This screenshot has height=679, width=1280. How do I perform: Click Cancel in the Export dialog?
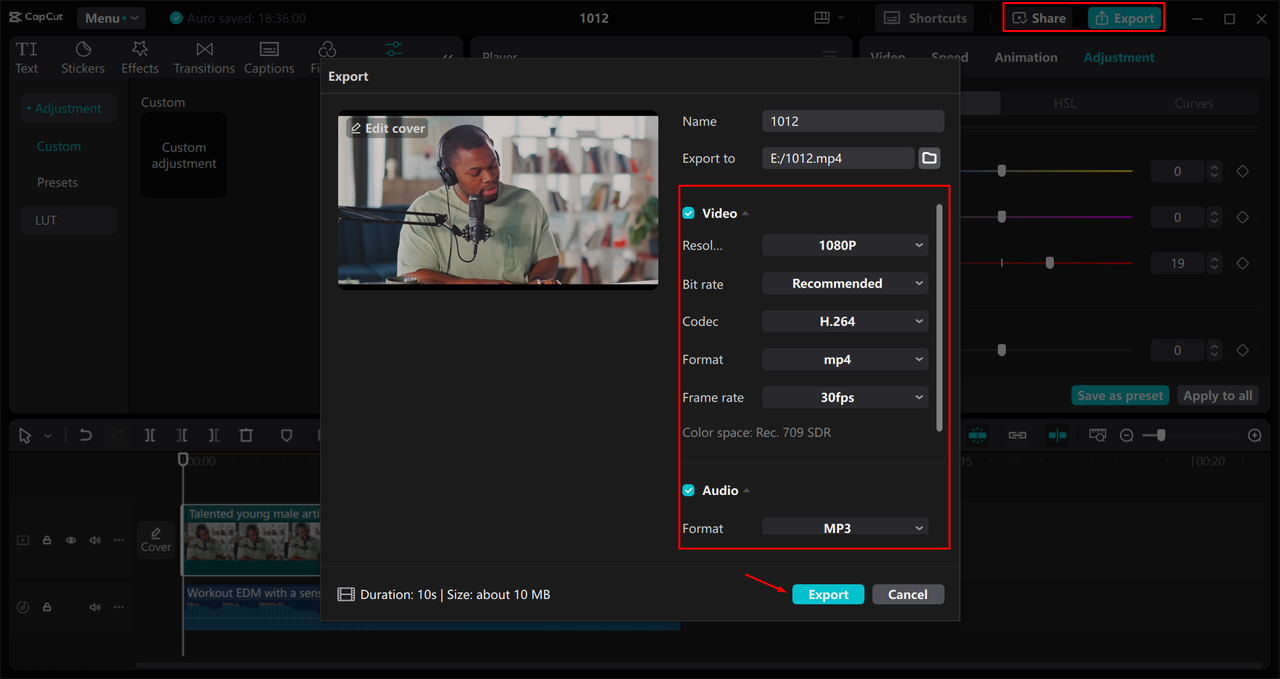(x=907, y=594)
